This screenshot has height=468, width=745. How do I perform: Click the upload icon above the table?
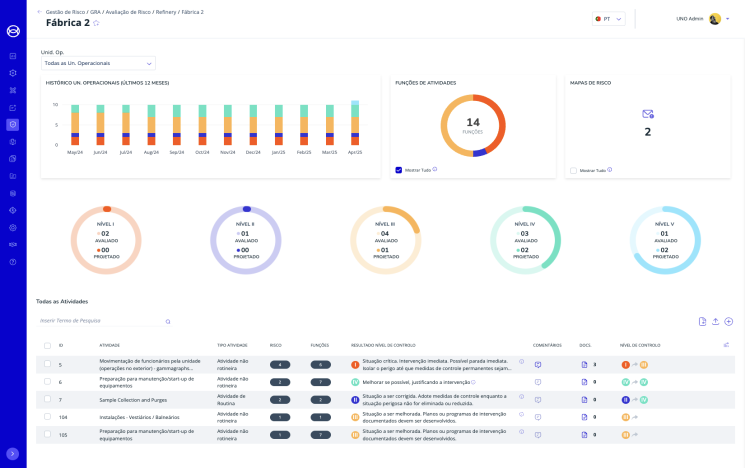coord(715,321)
